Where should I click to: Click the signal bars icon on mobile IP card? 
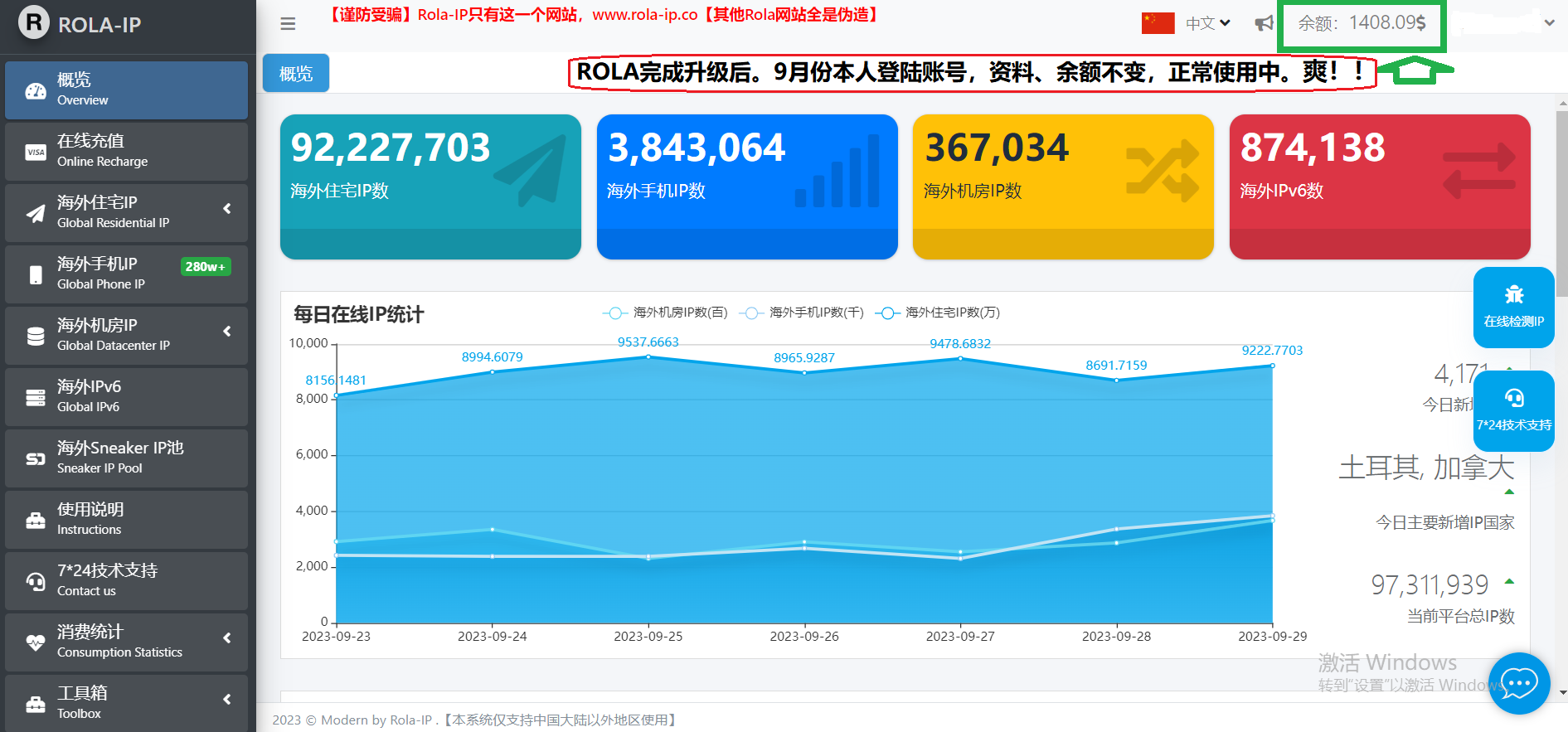[x=837, y=170]
